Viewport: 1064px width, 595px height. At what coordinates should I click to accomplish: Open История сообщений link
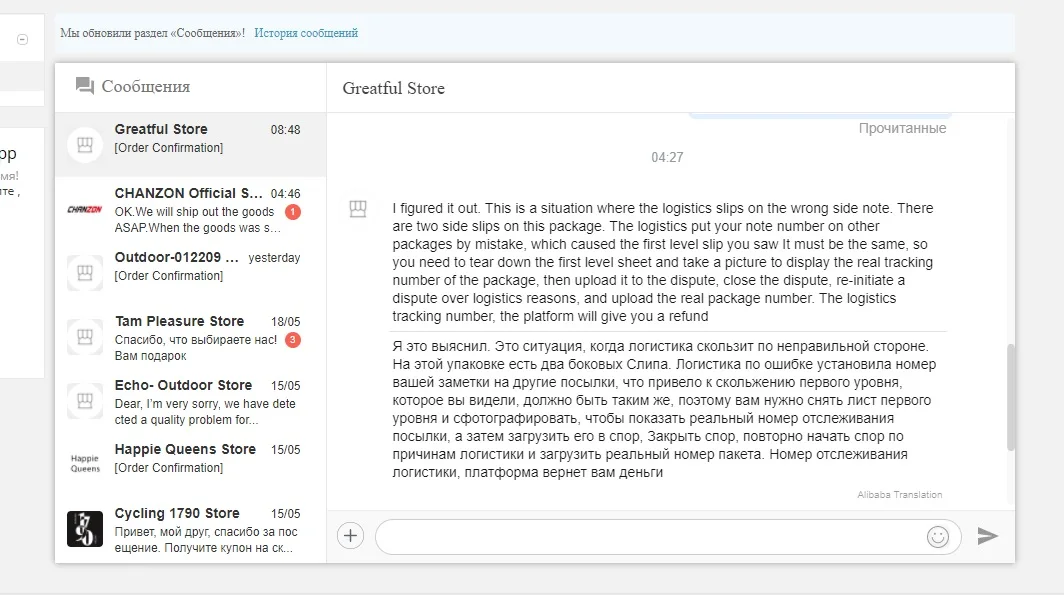pos(306,33)
